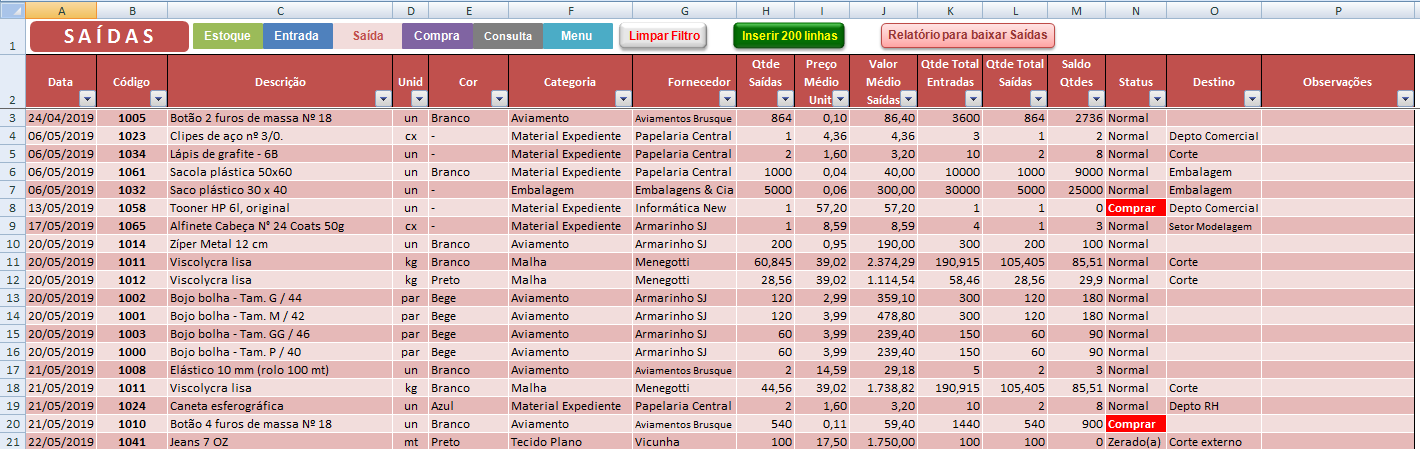
Task: Click Relatório para baixar Saídas button
Action: [967, 35]
